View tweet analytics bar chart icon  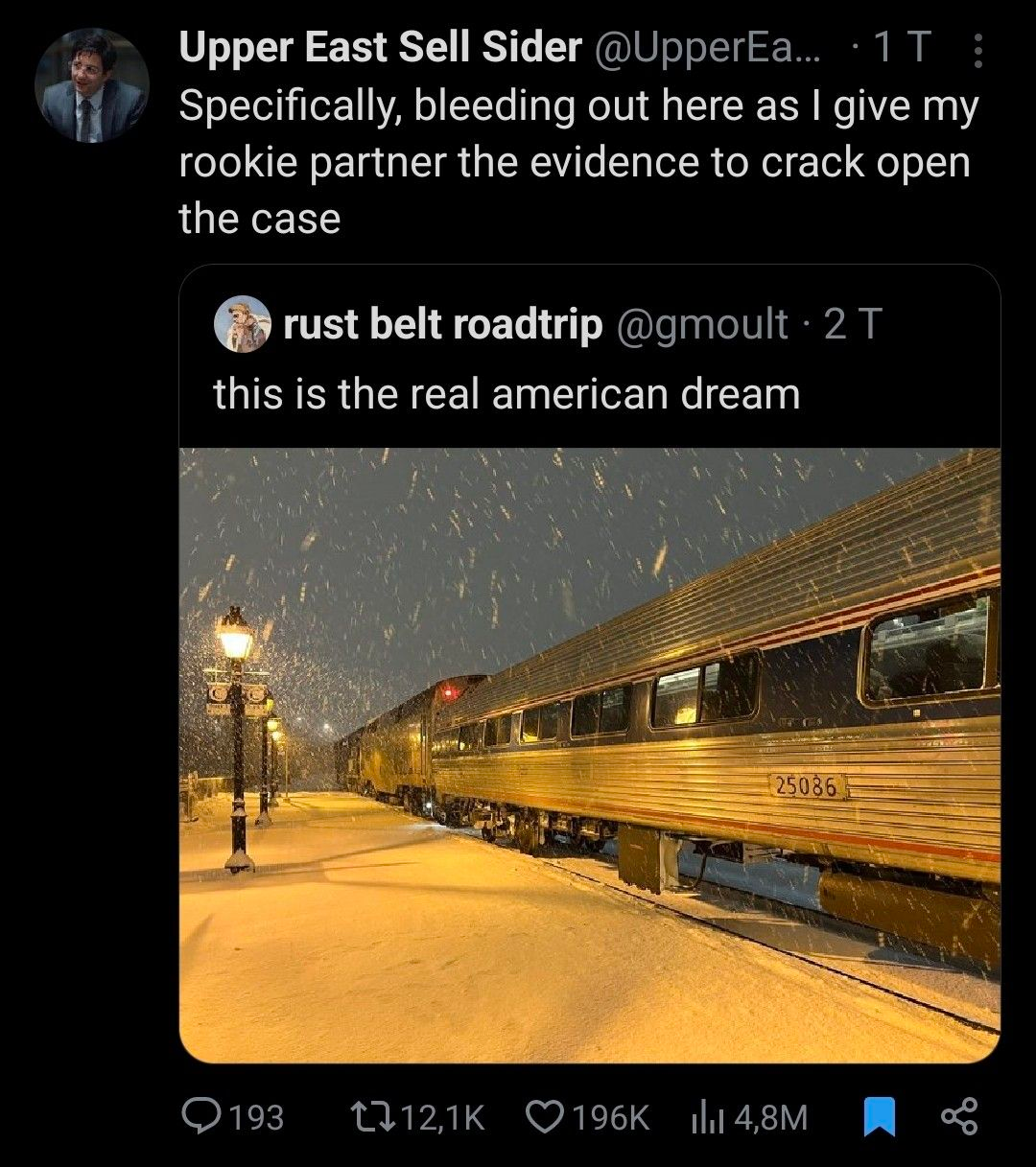[x=707, y=1116]
